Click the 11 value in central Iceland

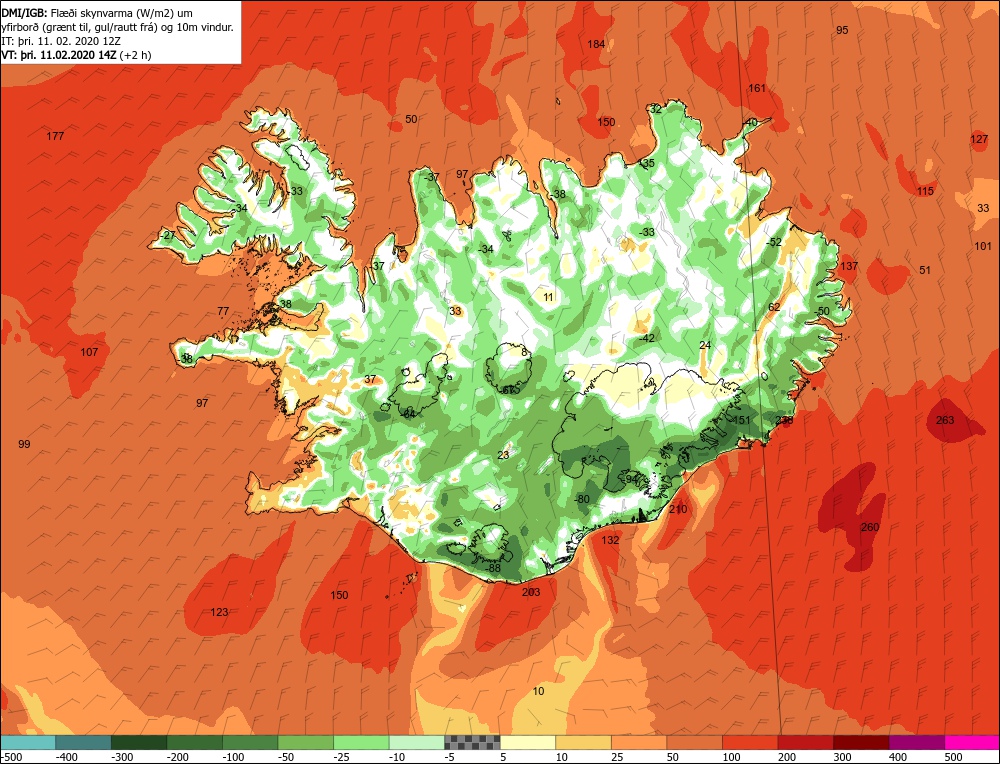click(549, 297)
